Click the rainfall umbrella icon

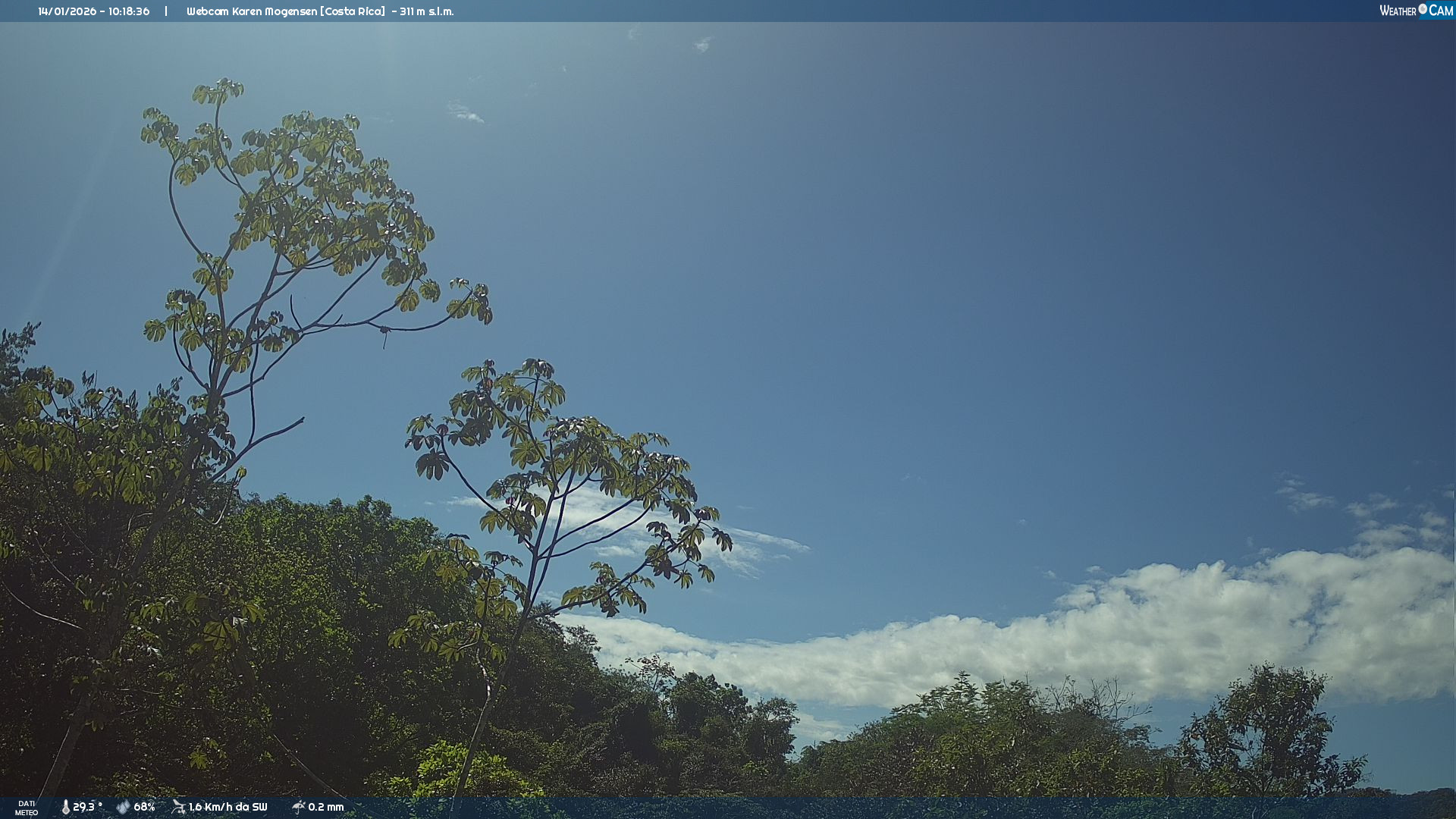point(298,807)
